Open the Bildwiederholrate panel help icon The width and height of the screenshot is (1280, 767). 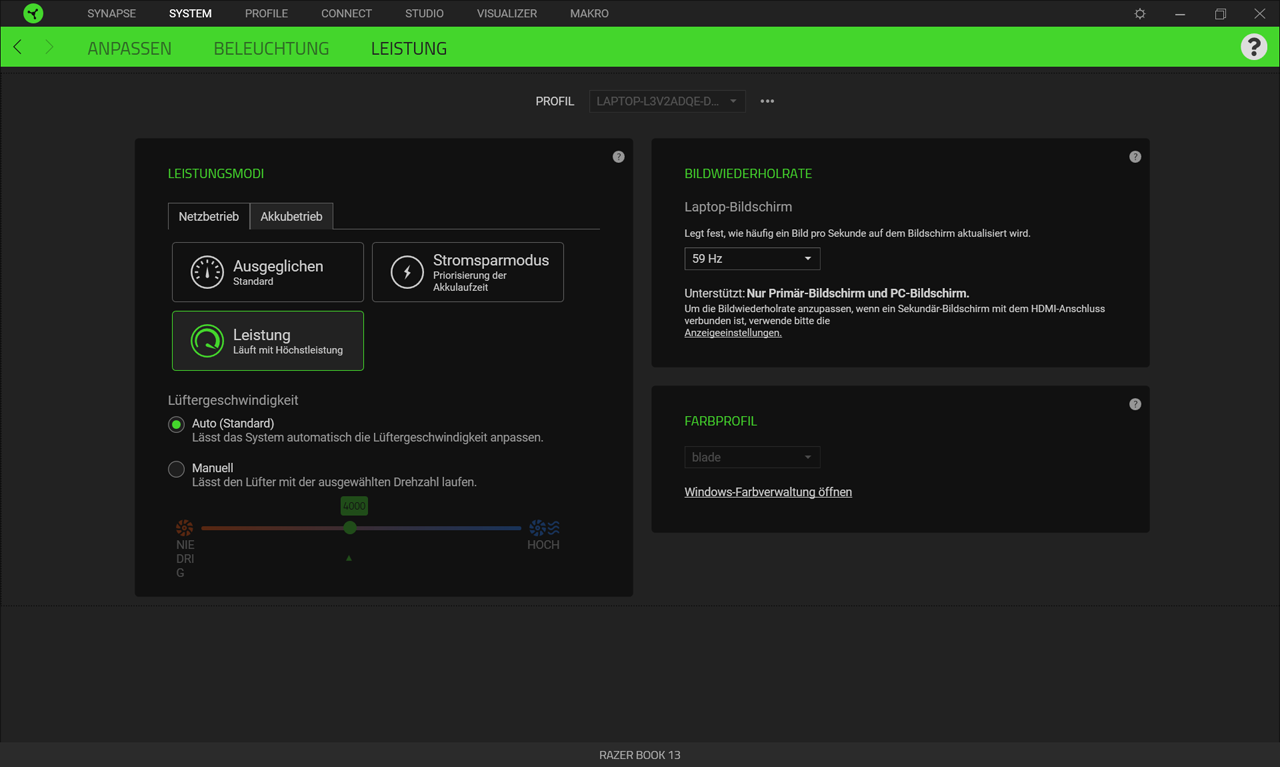pyautogui.click(x=1135, y=156)
